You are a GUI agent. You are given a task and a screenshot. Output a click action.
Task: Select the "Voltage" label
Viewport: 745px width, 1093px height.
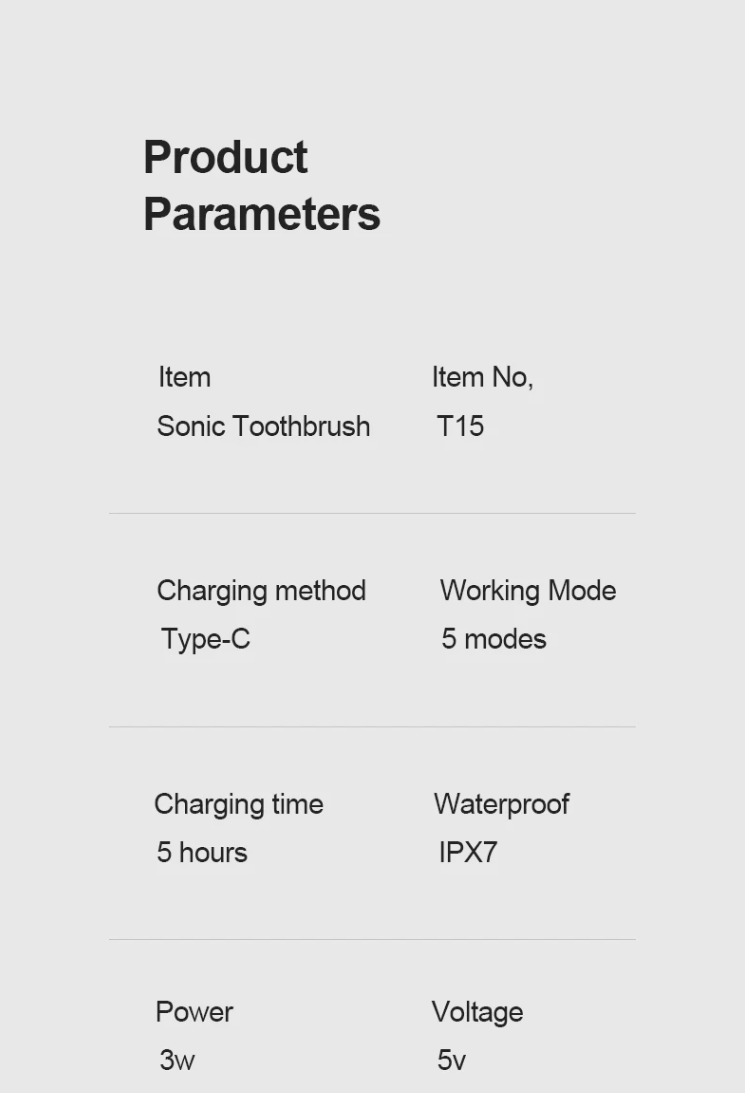[477, 1012]
